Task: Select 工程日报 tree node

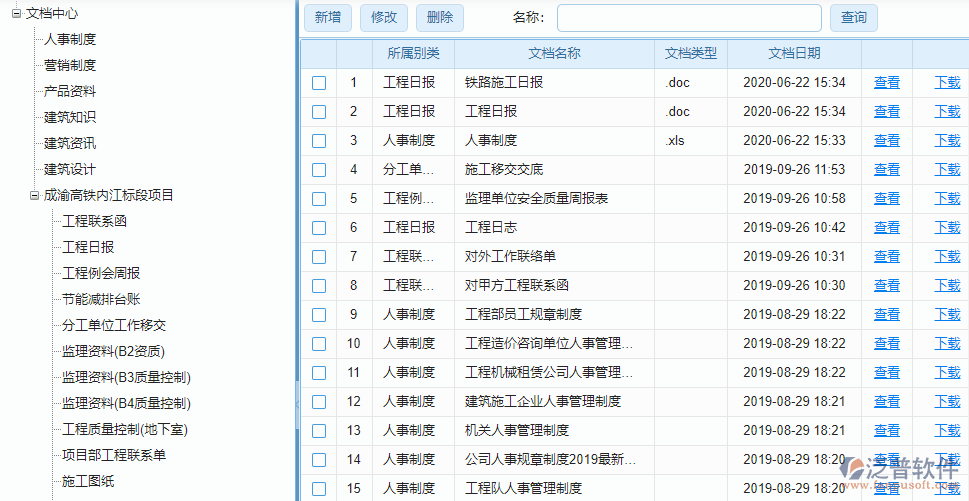Action: [x=88, y=247]
